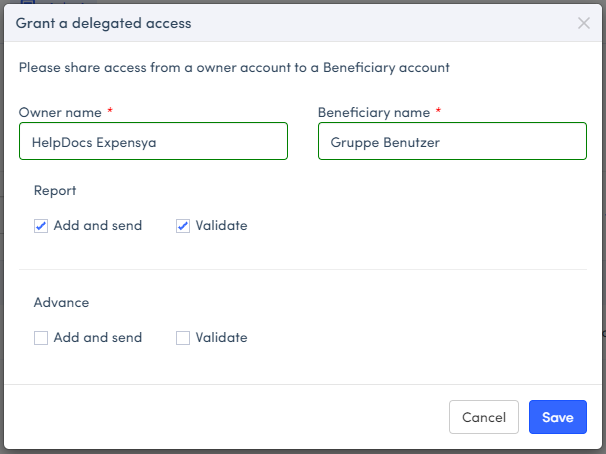Click the Report section heading
The width and height of the screenshot is (606, 454).
pos(55,190)
